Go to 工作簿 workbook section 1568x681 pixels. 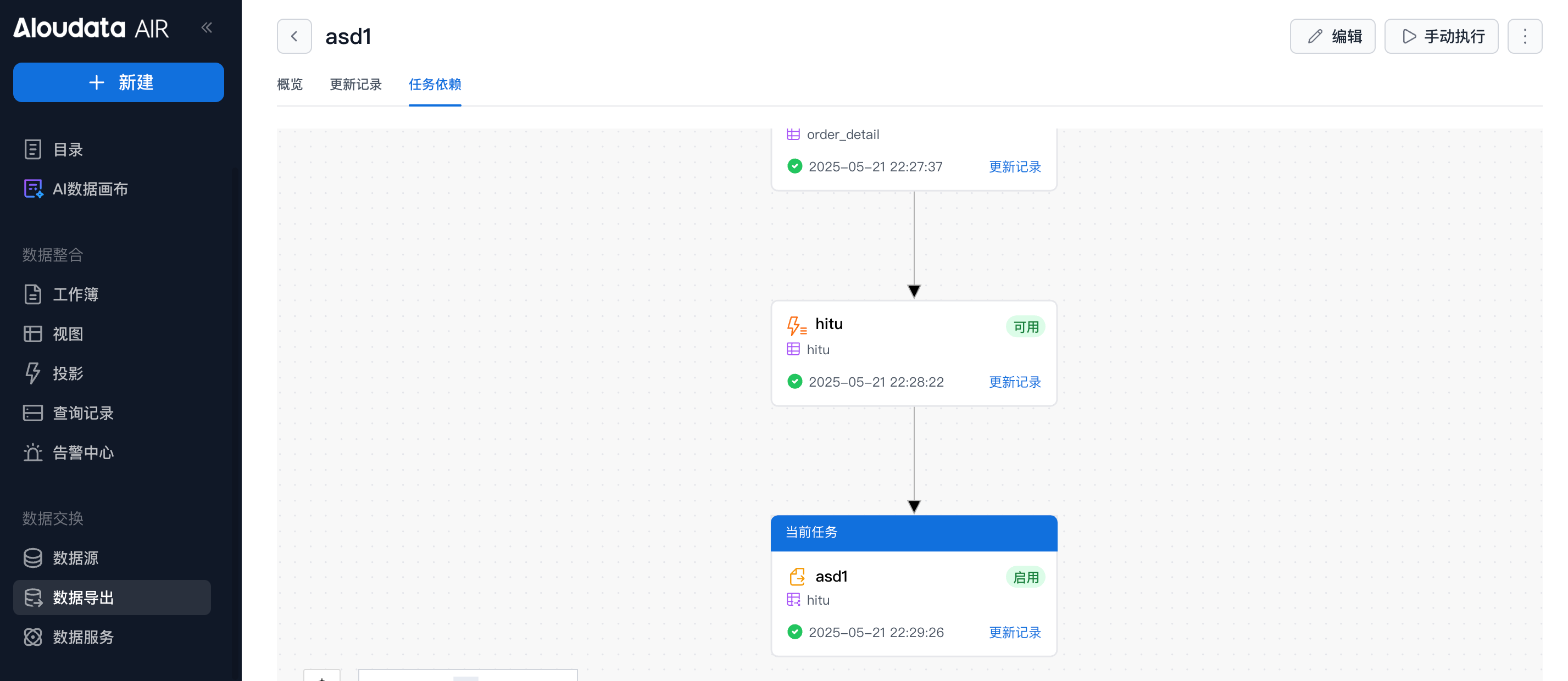point(75,294)
